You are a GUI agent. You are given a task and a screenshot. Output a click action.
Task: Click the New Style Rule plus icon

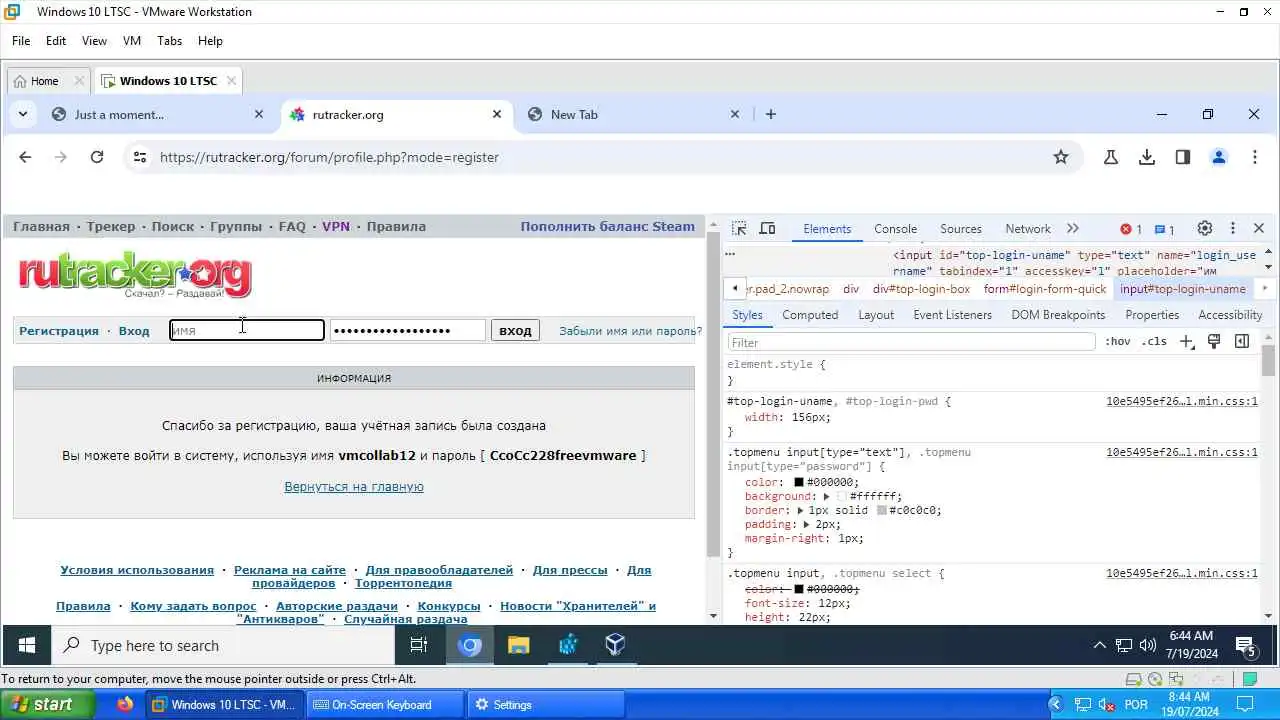[1187, 341]
